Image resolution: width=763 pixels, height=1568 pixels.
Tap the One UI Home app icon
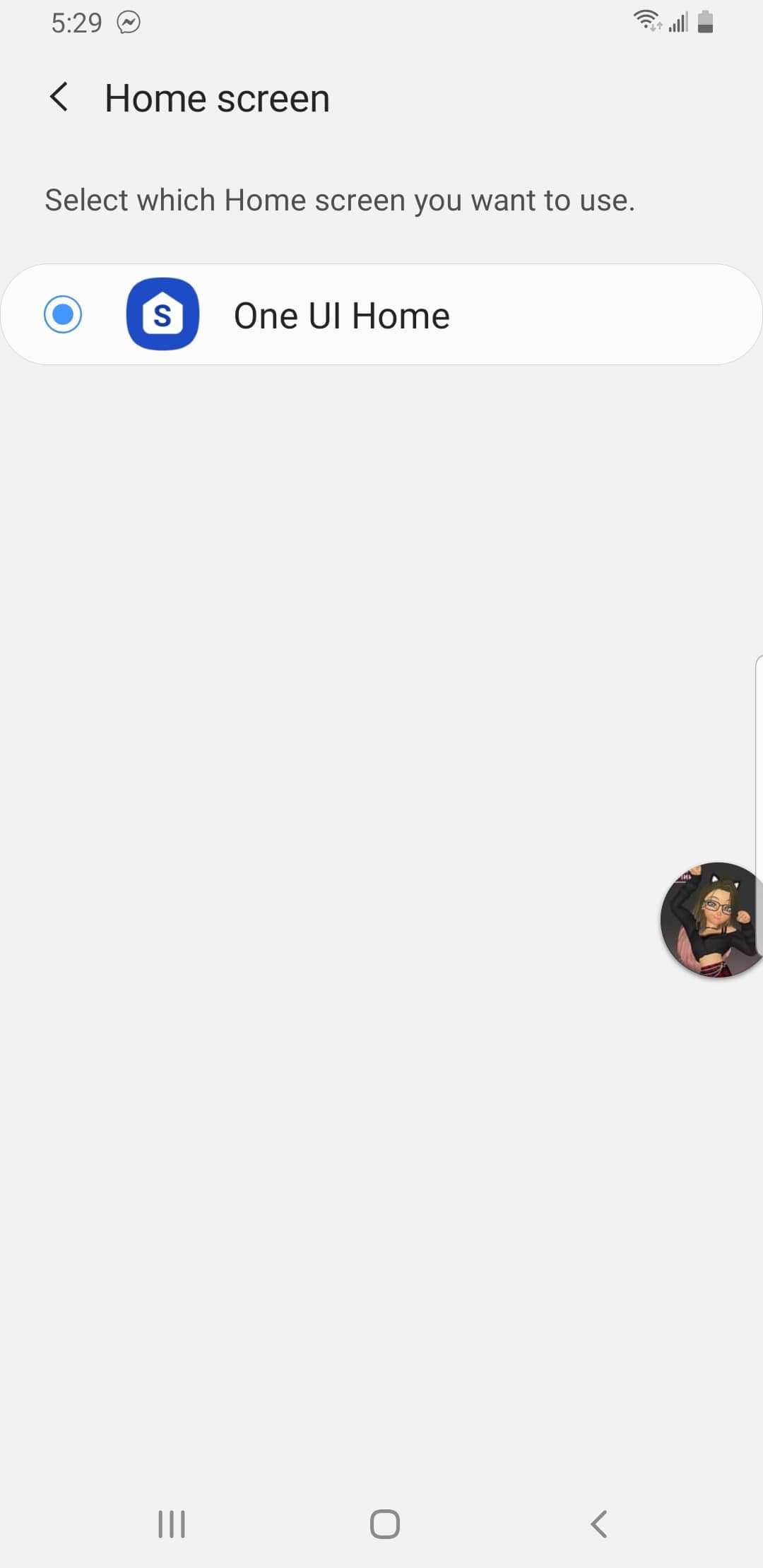[162, 314]
